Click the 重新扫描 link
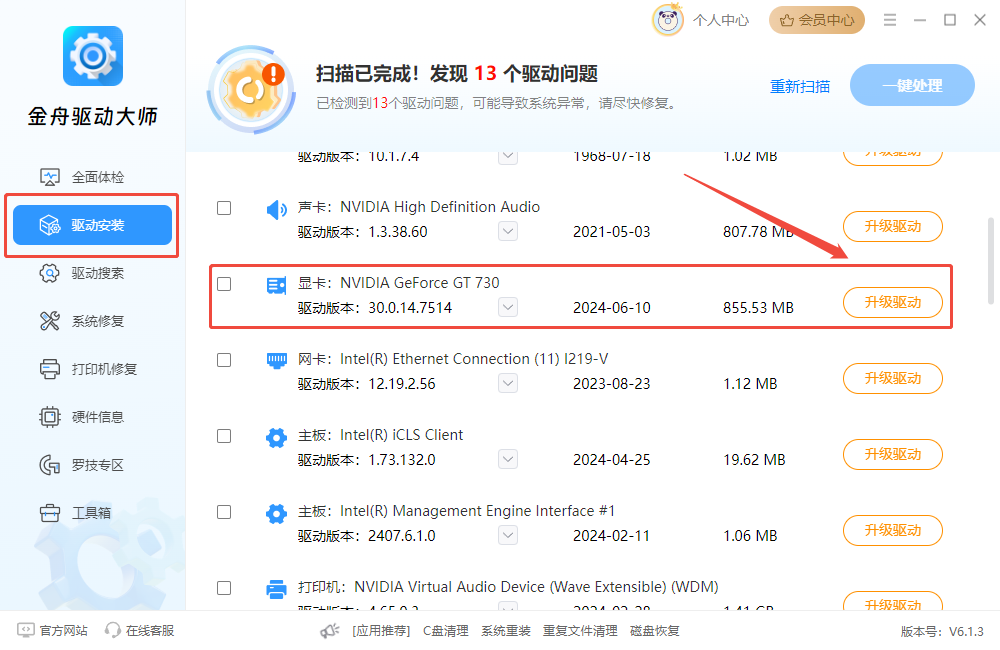This screenshot has width=1000, height=650. tap(800, 86)
